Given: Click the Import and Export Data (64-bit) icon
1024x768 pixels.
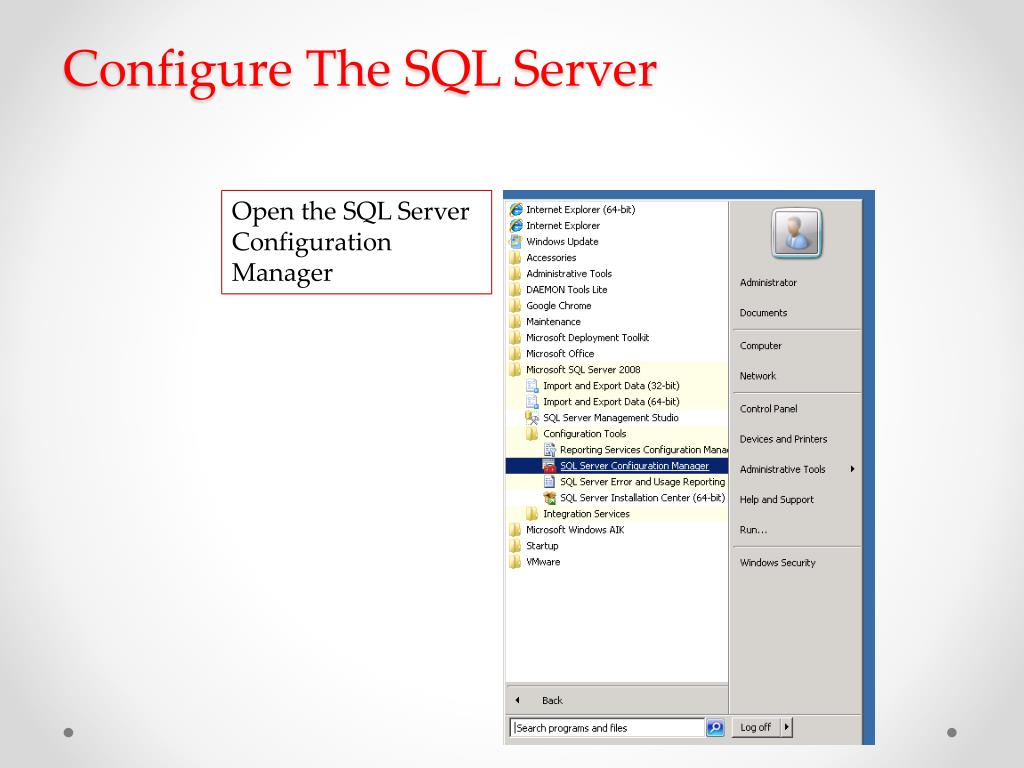Looking at the screenshot, I should point(533,402).
